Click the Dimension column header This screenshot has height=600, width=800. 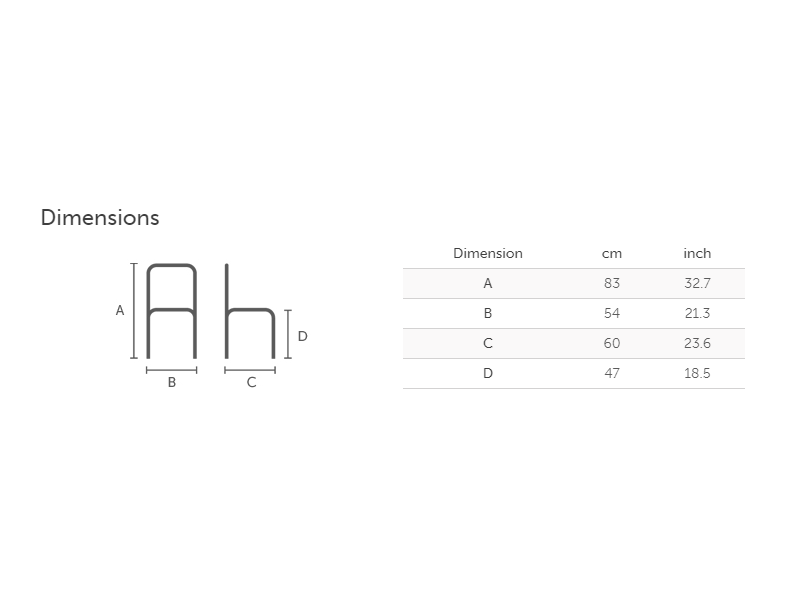click(x=488, y=253)
